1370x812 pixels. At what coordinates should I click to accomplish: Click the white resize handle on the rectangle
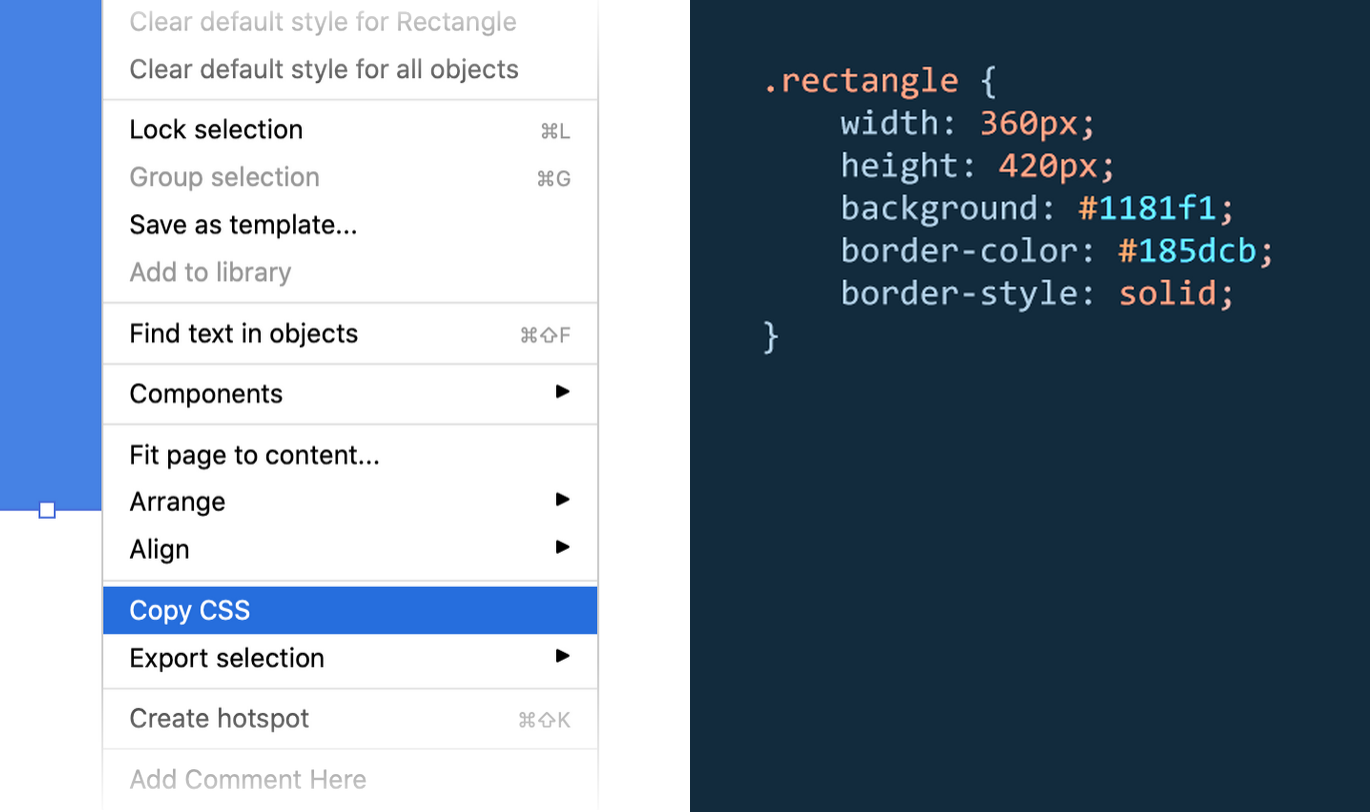[x=46, y=509]
